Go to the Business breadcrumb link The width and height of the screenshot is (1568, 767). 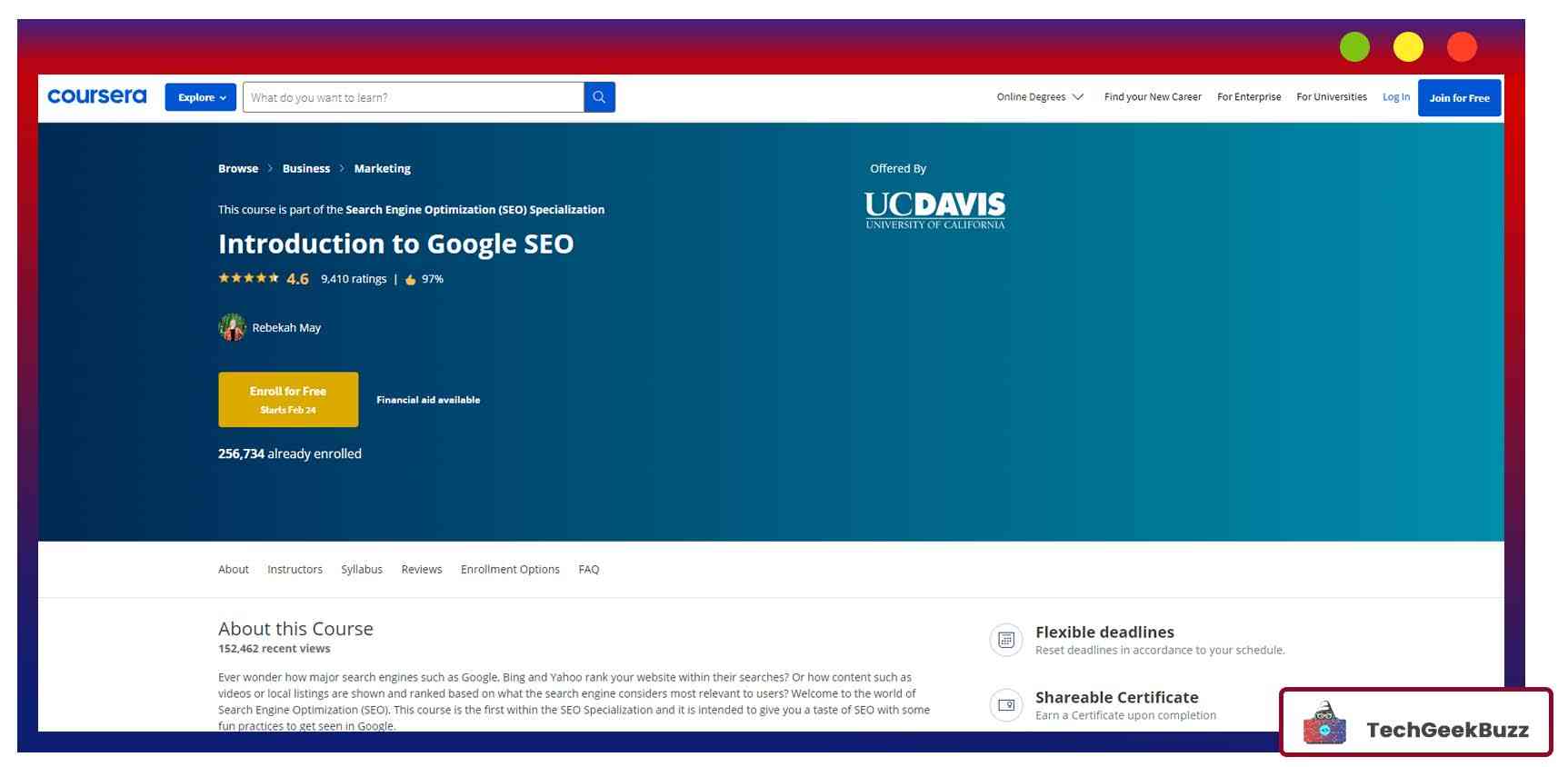306,169
